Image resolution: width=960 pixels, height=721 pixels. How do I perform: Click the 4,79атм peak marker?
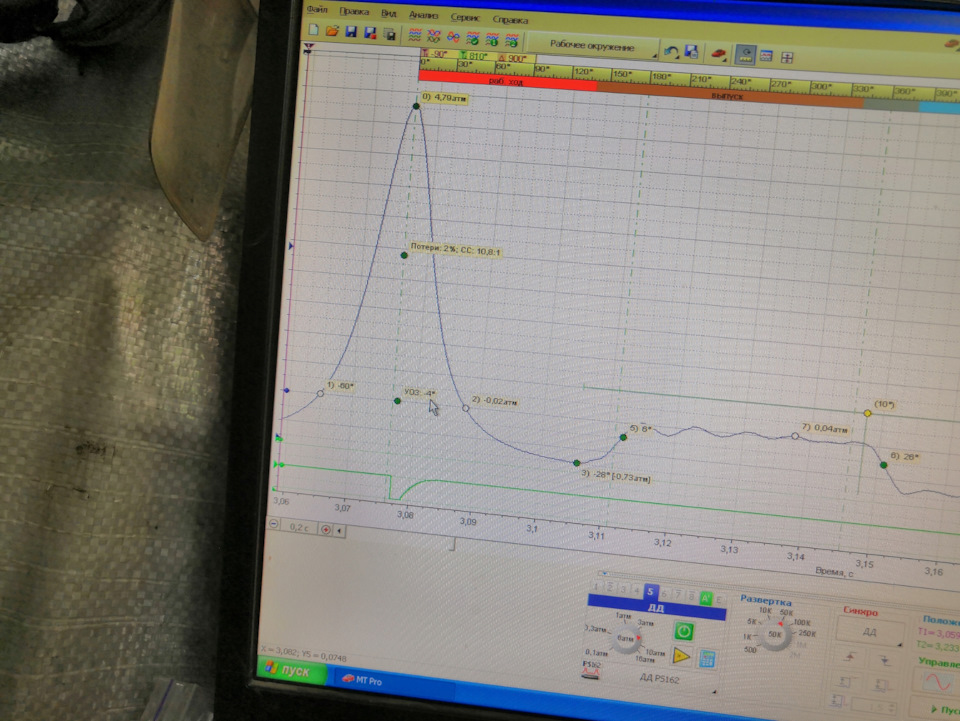[416, 106]
